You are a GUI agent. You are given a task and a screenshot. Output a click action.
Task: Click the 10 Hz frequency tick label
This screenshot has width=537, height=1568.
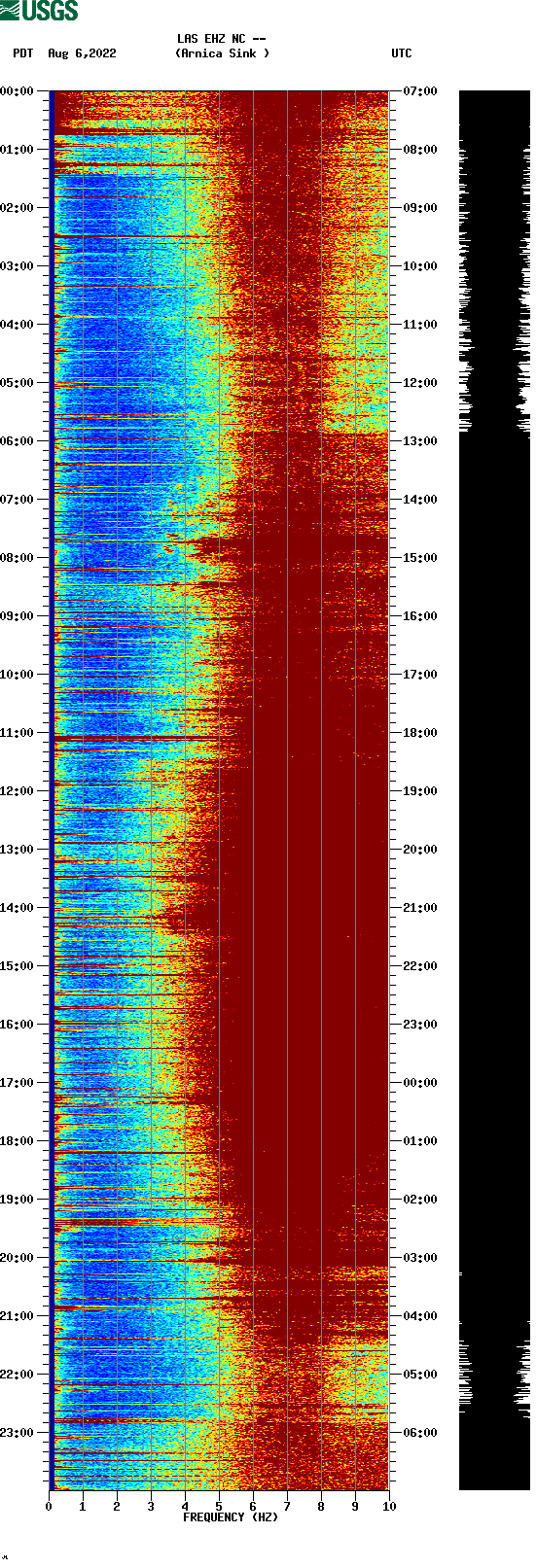click(x=389, y=1507)
